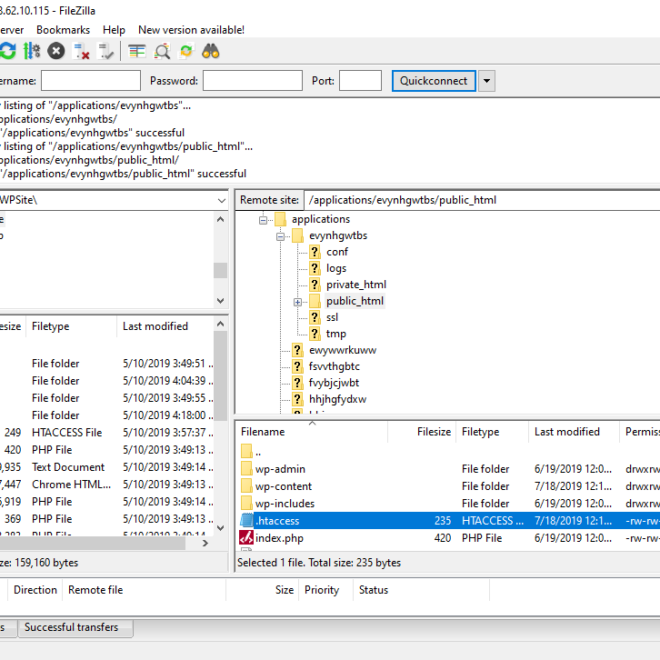Sort local files by Filetype column

coord(71,326)
